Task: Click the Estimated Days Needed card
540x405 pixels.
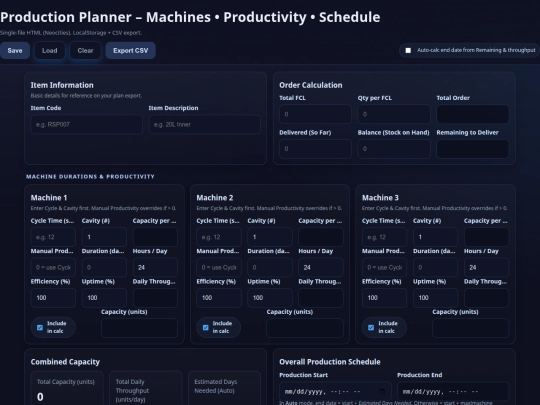Action: tap(224, 388)
